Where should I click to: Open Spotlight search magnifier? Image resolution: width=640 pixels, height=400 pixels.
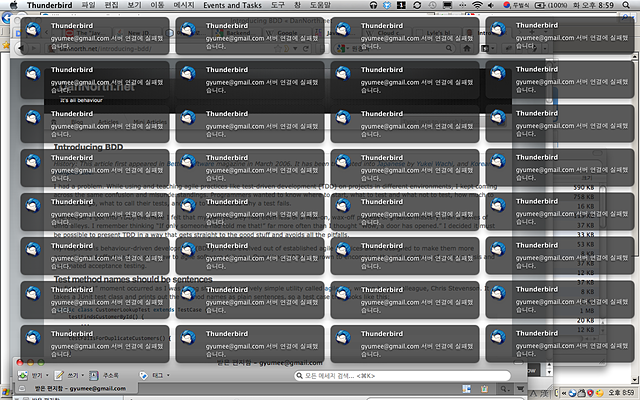coord(626,5)
